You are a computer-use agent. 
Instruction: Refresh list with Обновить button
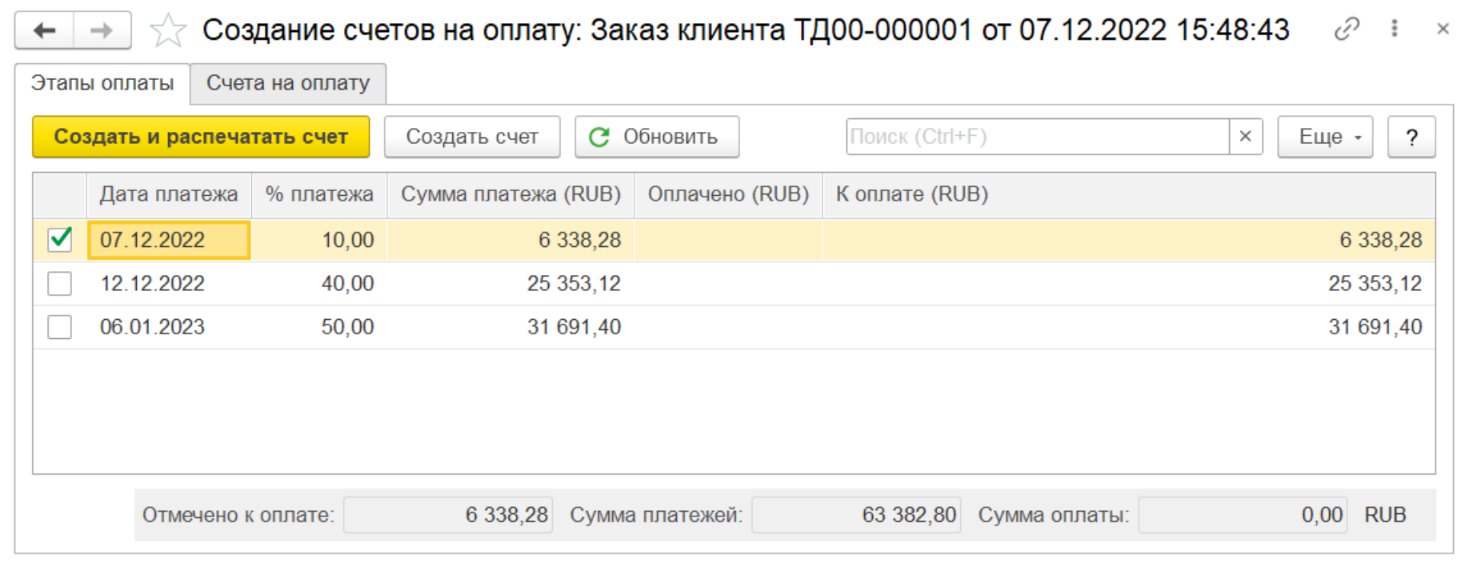pos(656,138)
